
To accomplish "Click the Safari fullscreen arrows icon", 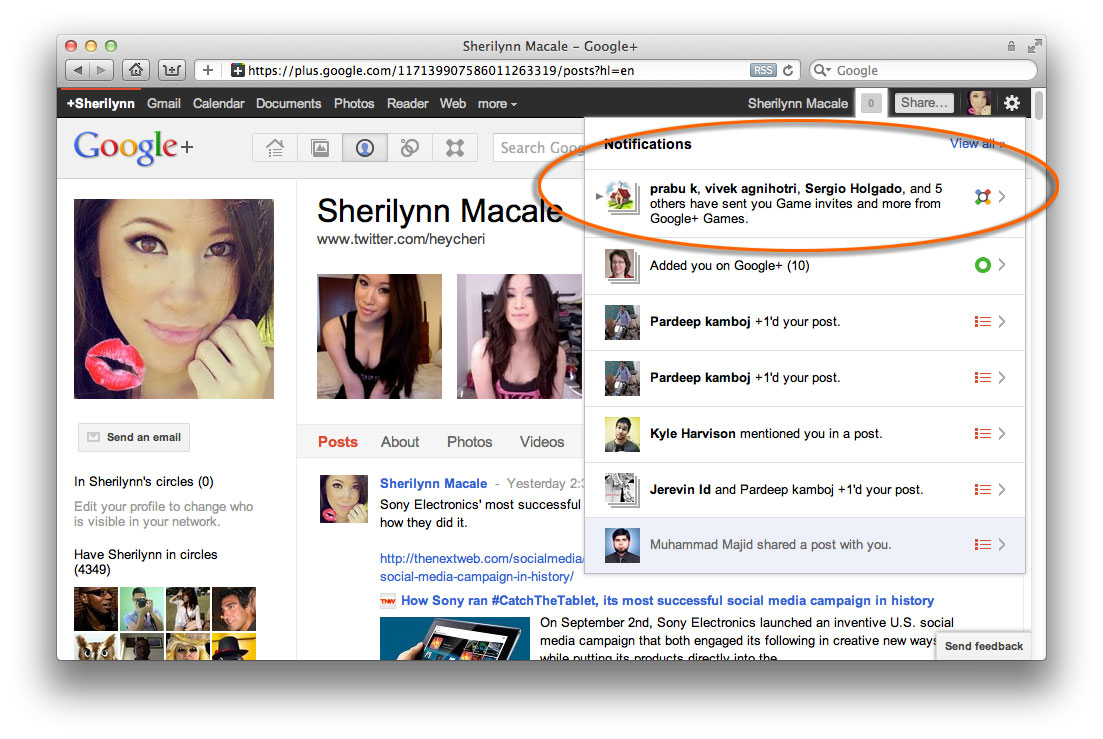I will click(x=1033, y=46).
